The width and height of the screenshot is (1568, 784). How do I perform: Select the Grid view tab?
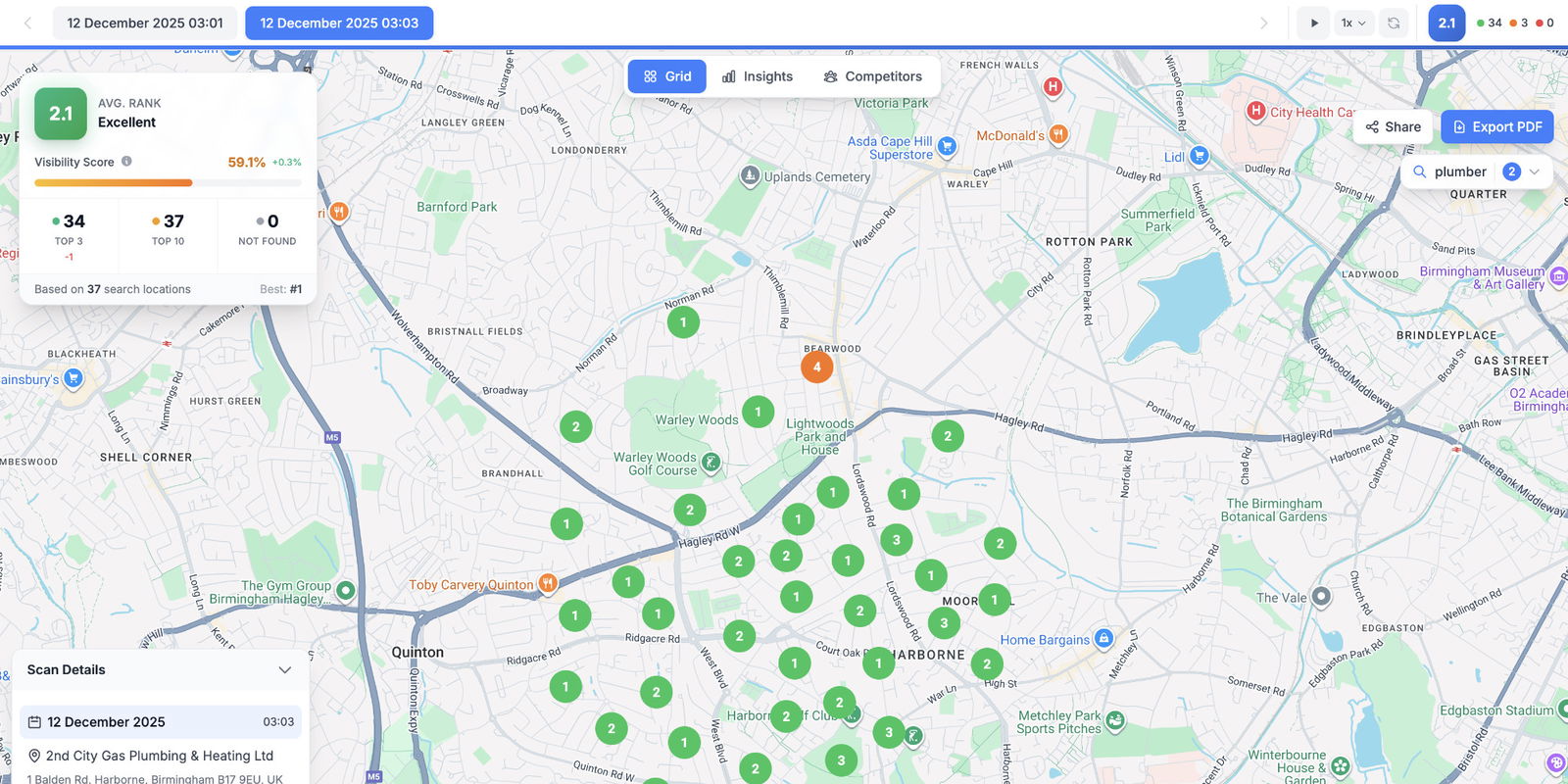667,76
